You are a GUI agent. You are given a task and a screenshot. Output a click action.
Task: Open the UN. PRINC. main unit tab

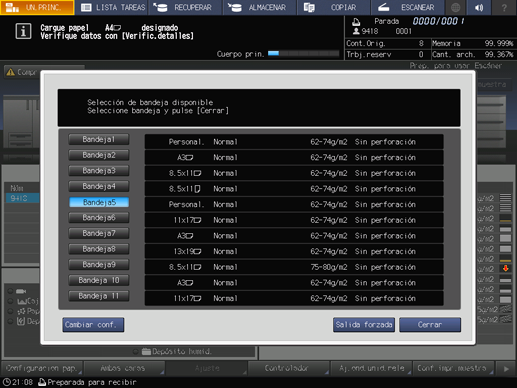coord(37,7)
